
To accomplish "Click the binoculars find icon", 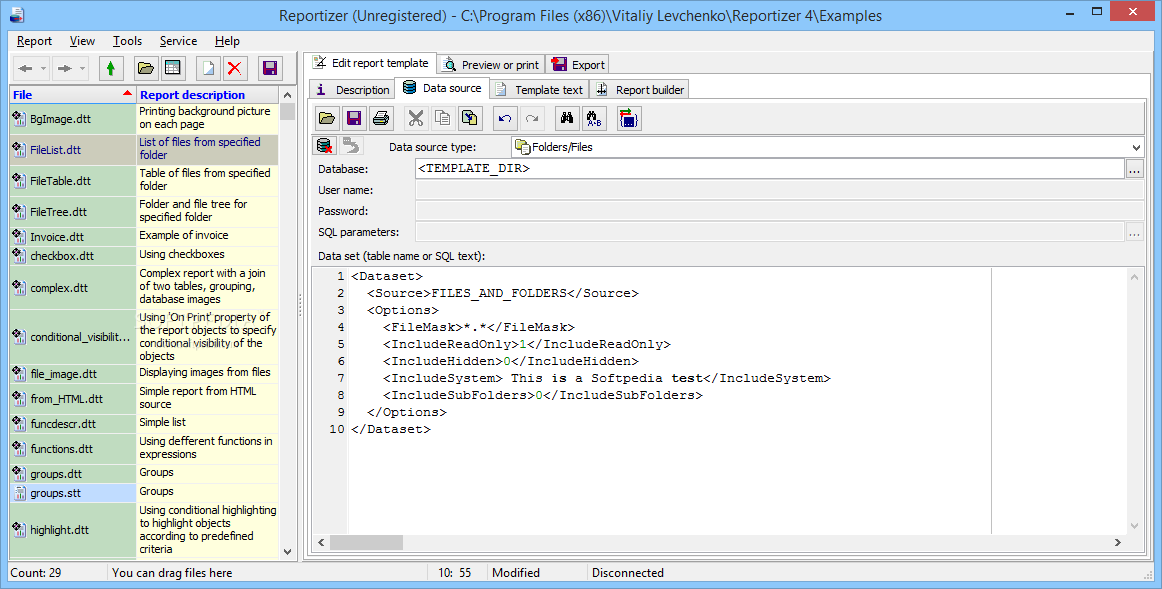I will (567, 118).
